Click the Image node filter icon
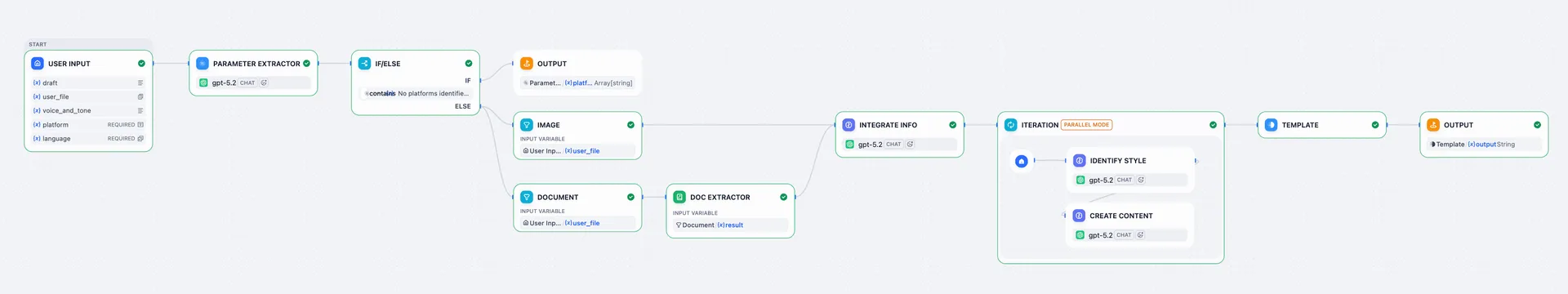The image size is (1568, 294). coord(527,125)
